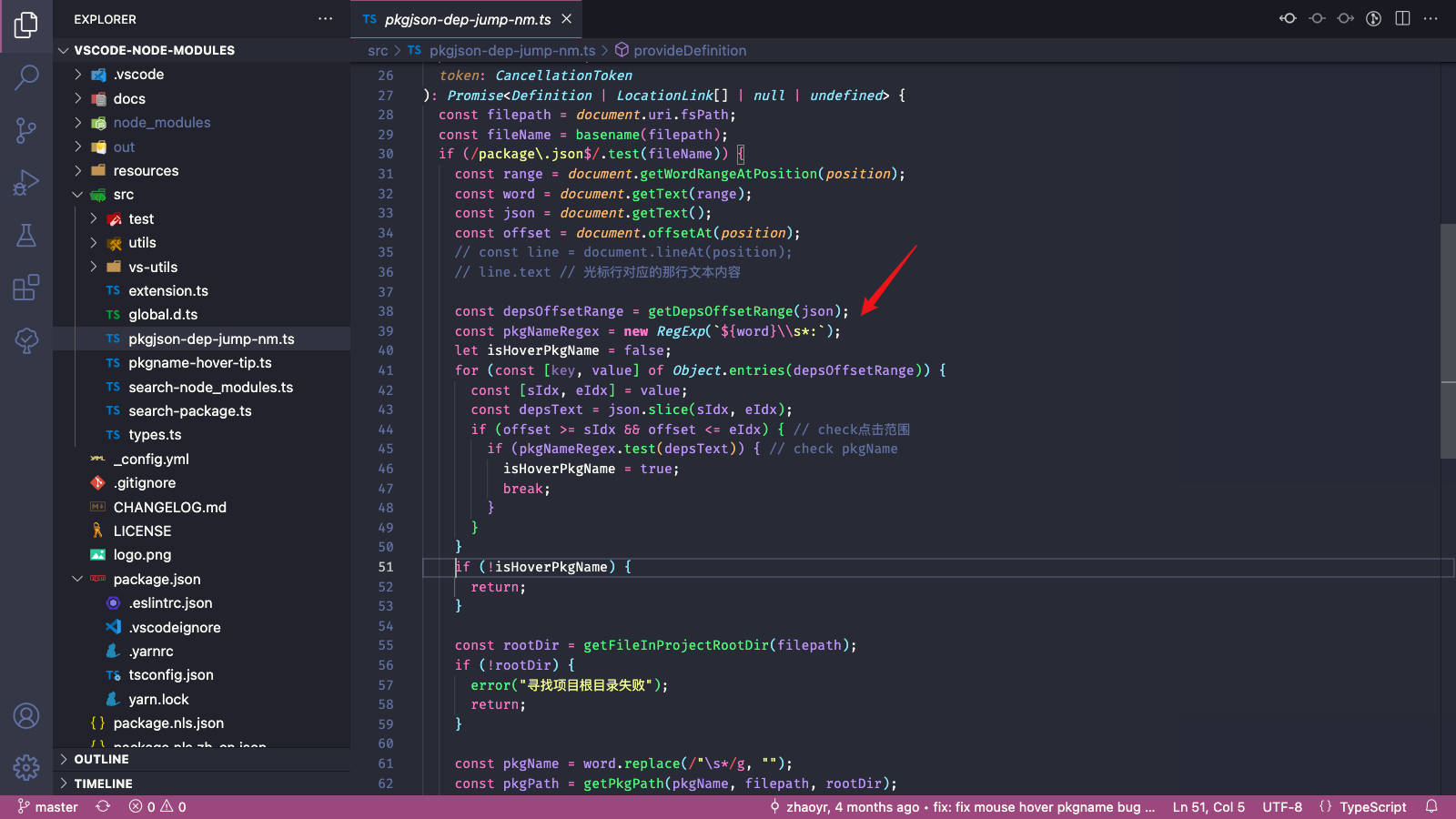
Task: Click the errors and warnings indicator
Action: (157, 806)
